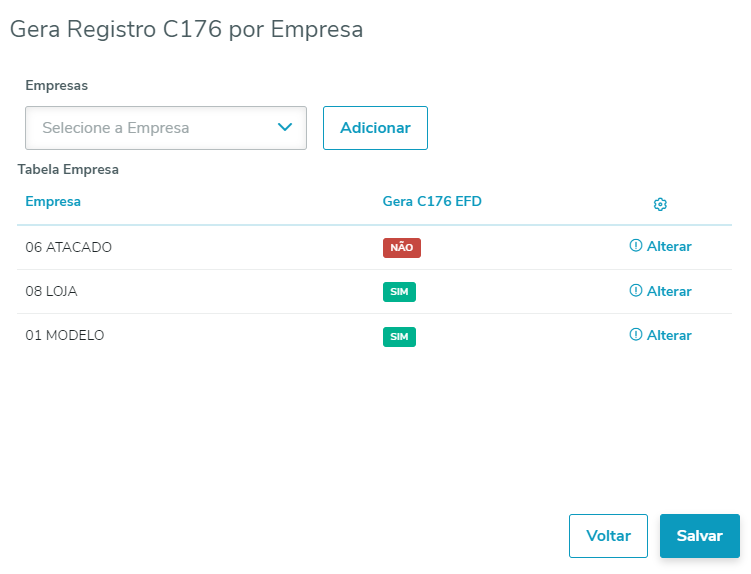Sort by Empresa column header

(x=53, y=202)
